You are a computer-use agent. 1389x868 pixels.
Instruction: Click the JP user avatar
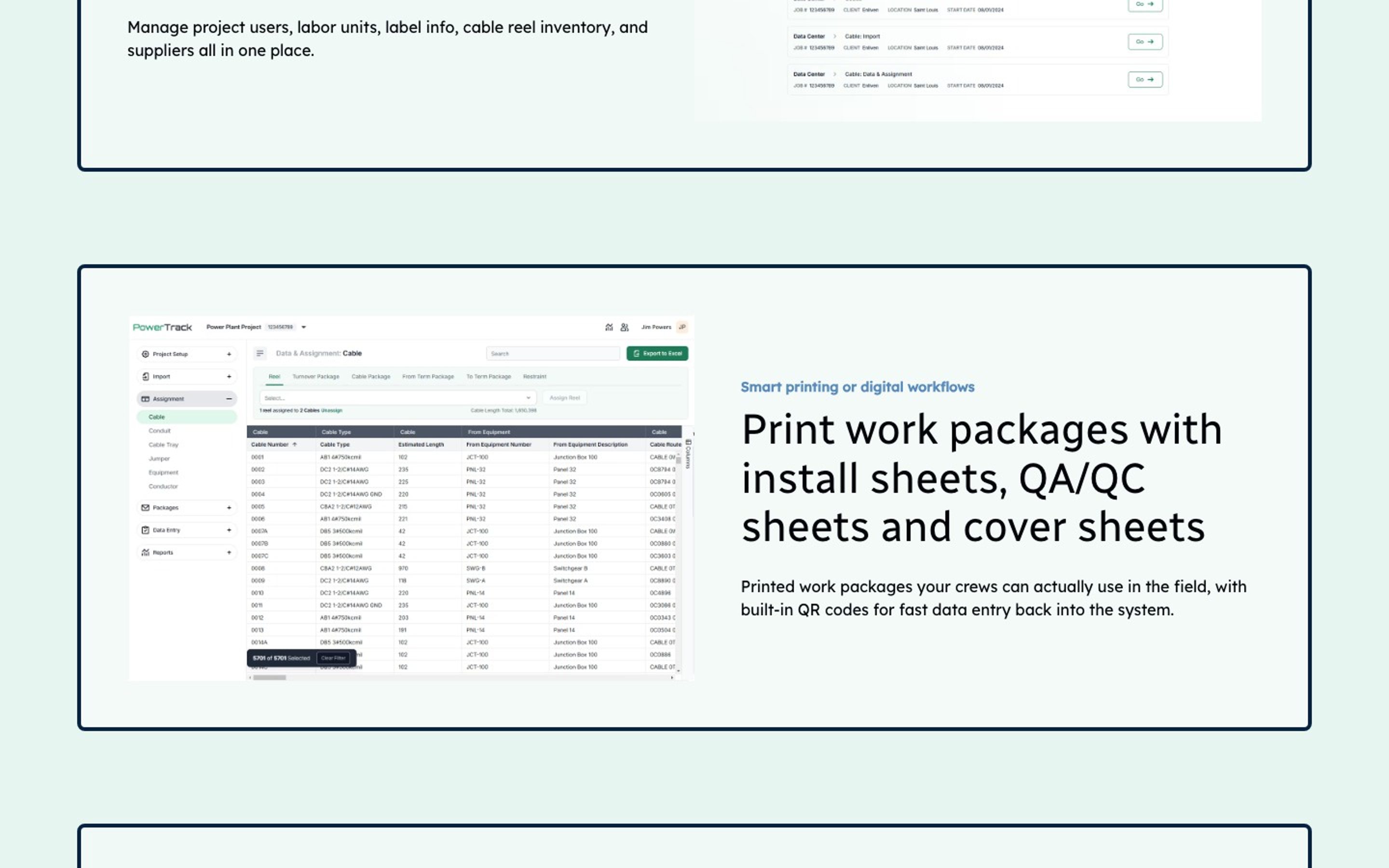[682, 327]
